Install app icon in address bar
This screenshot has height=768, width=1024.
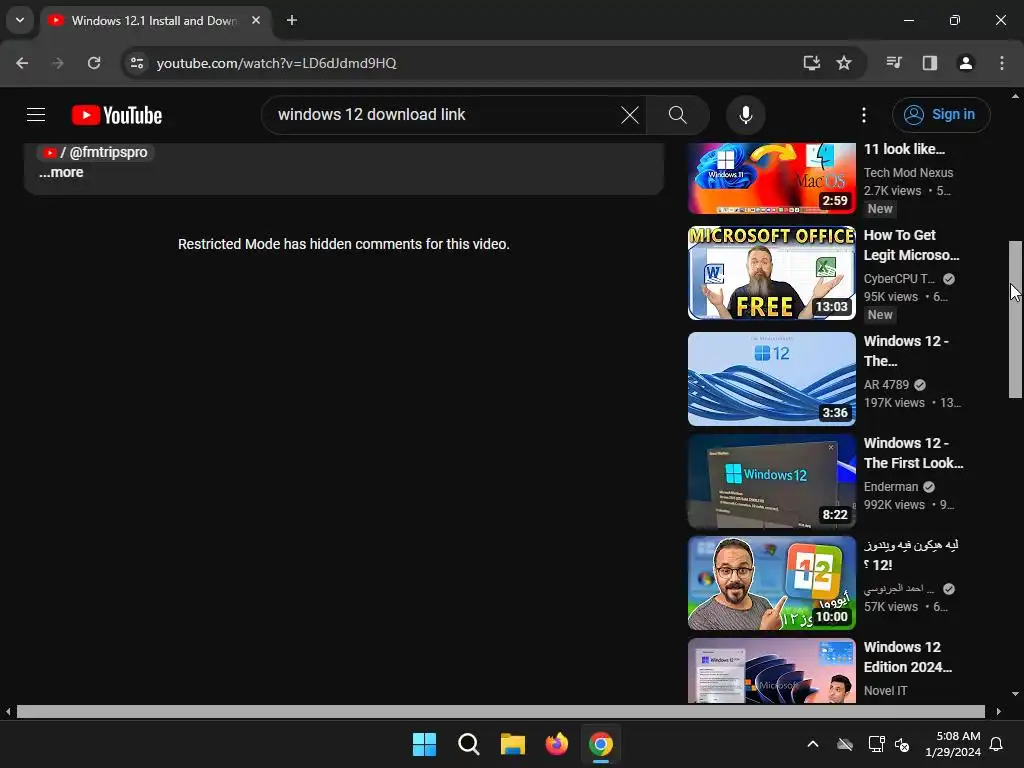point(811,63)
